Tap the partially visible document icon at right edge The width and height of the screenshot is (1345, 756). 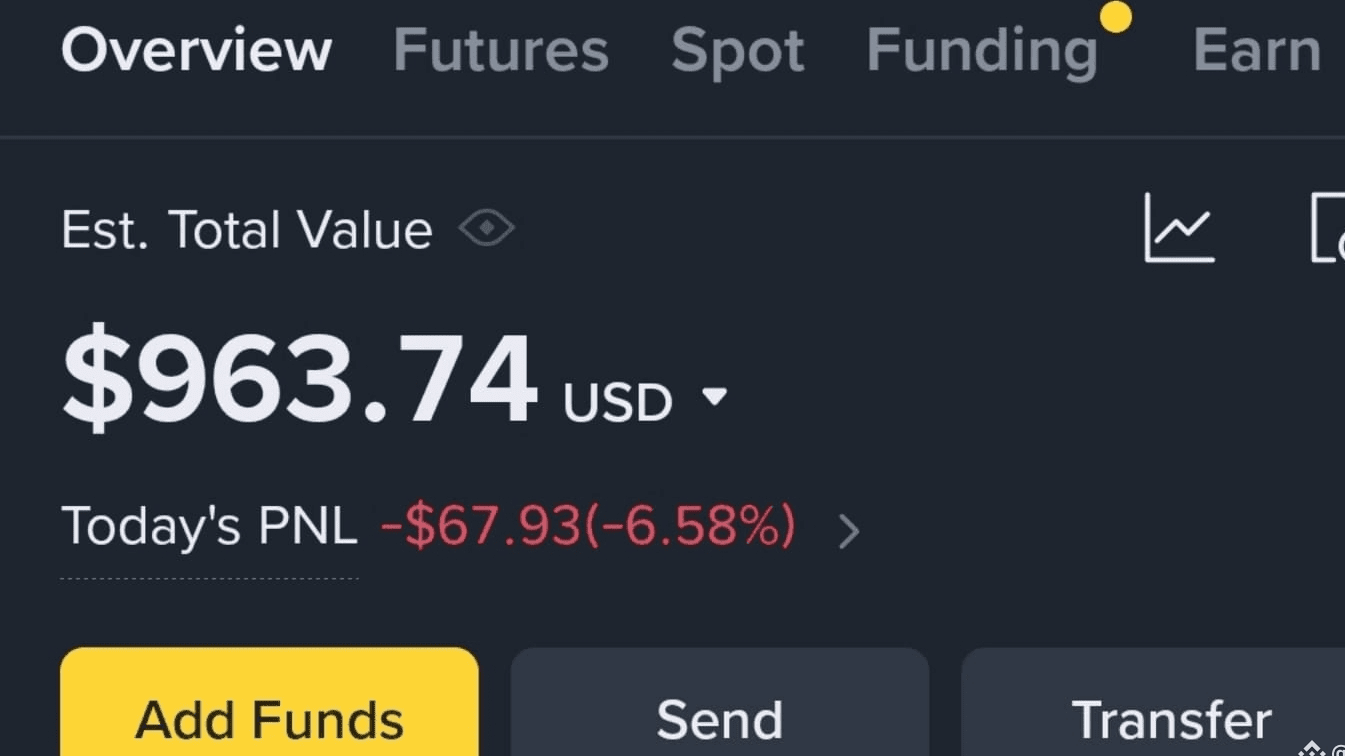[1328, 228]
